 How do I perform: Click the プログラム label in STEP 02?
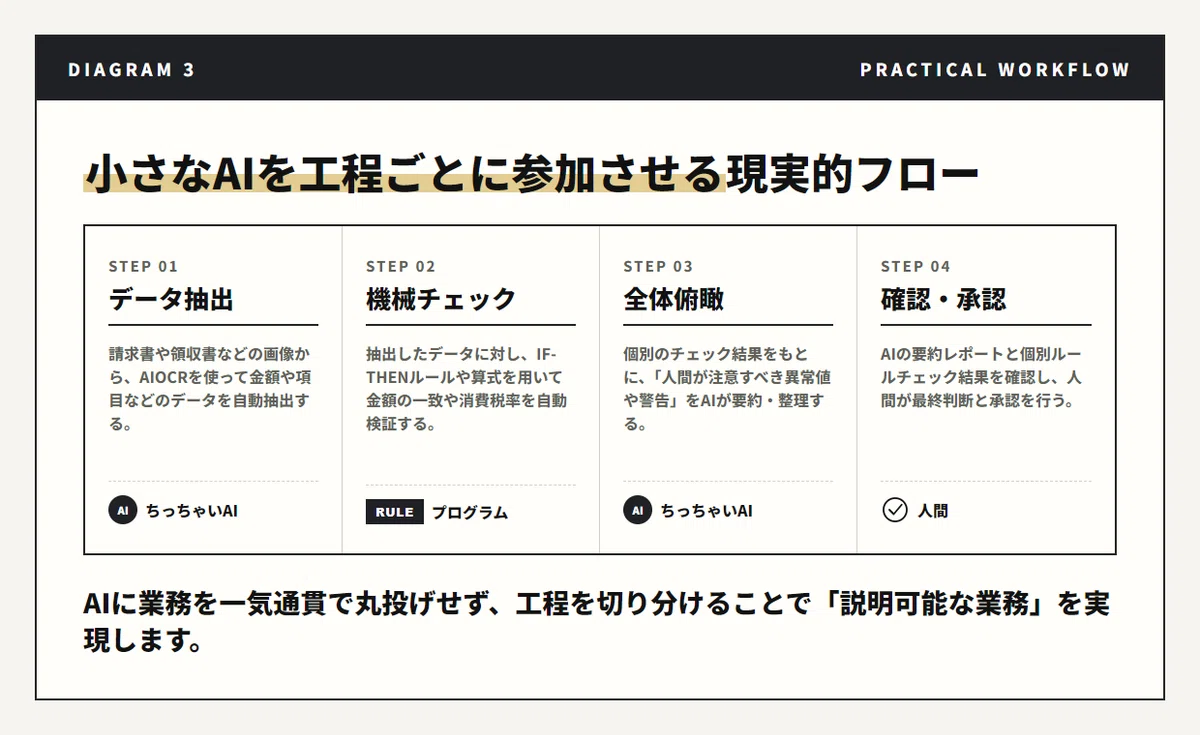point(470,513)
